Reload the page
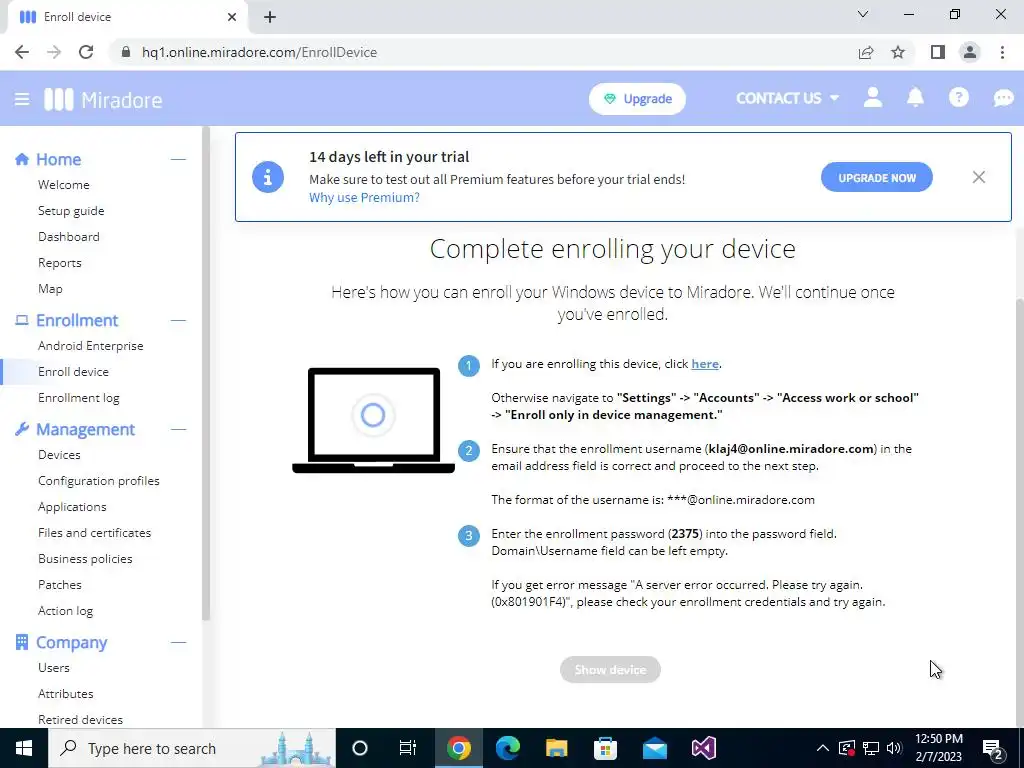Image resolution: width=1024 pixels, height=768 pixels. 86,52
